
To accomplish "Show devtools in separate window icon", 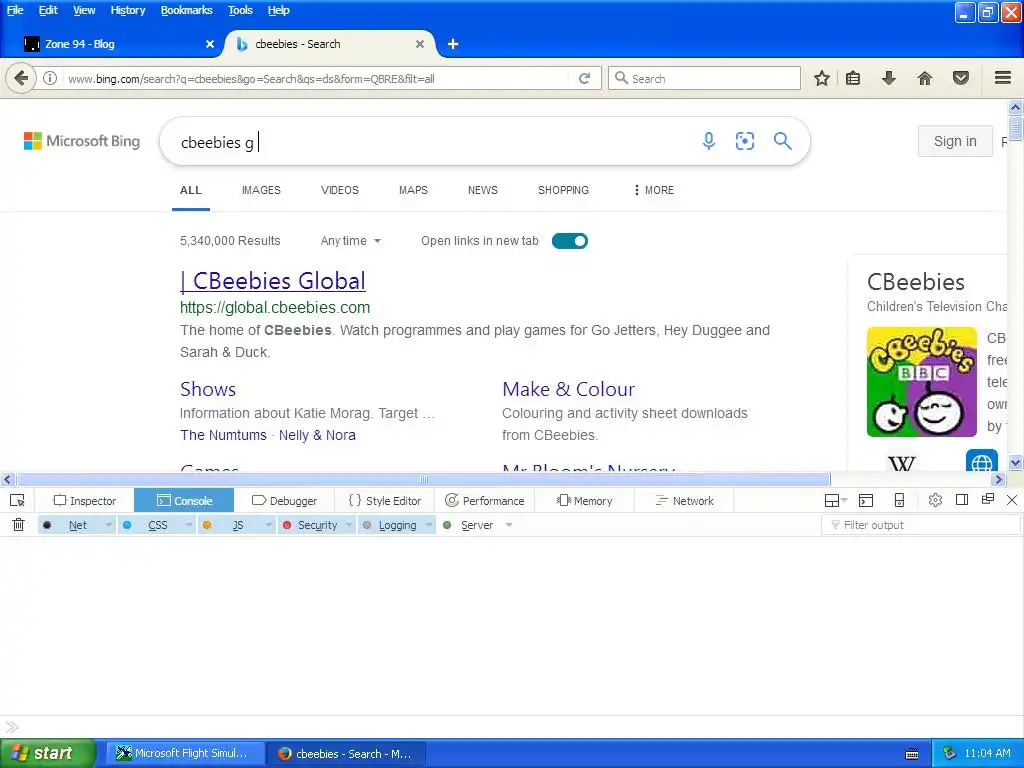I will (x=987, y=500).
